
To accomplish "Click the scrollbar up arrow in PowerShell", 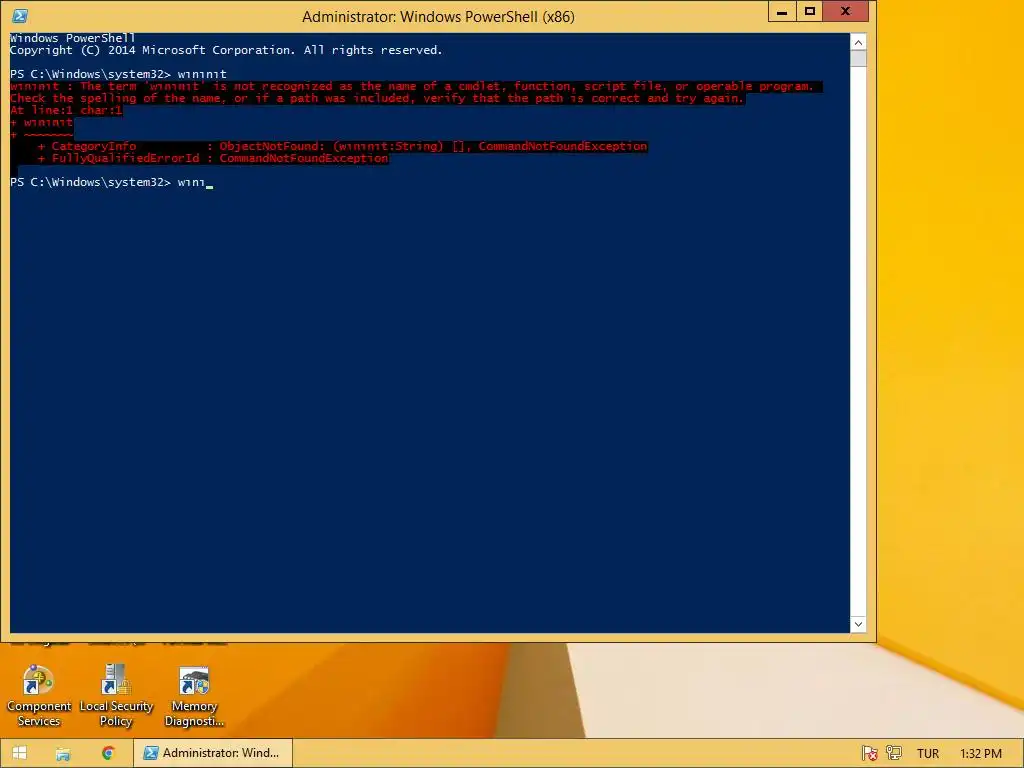I will (858, 42).
